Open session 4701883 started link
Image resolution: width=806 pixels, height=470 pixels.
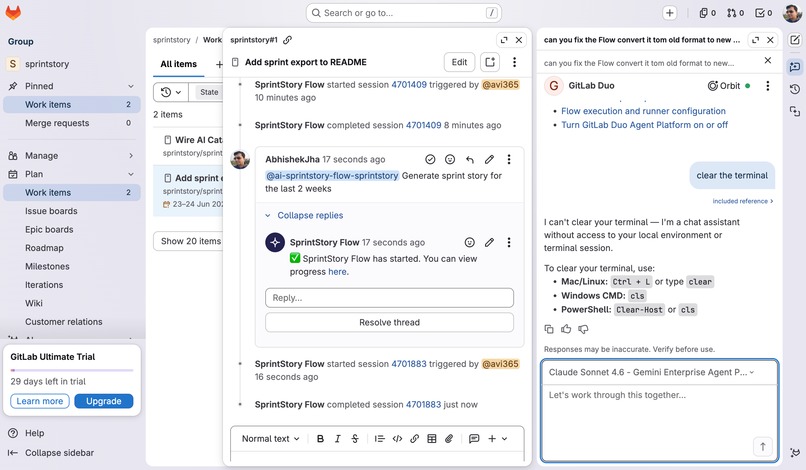tap(409, 364)
